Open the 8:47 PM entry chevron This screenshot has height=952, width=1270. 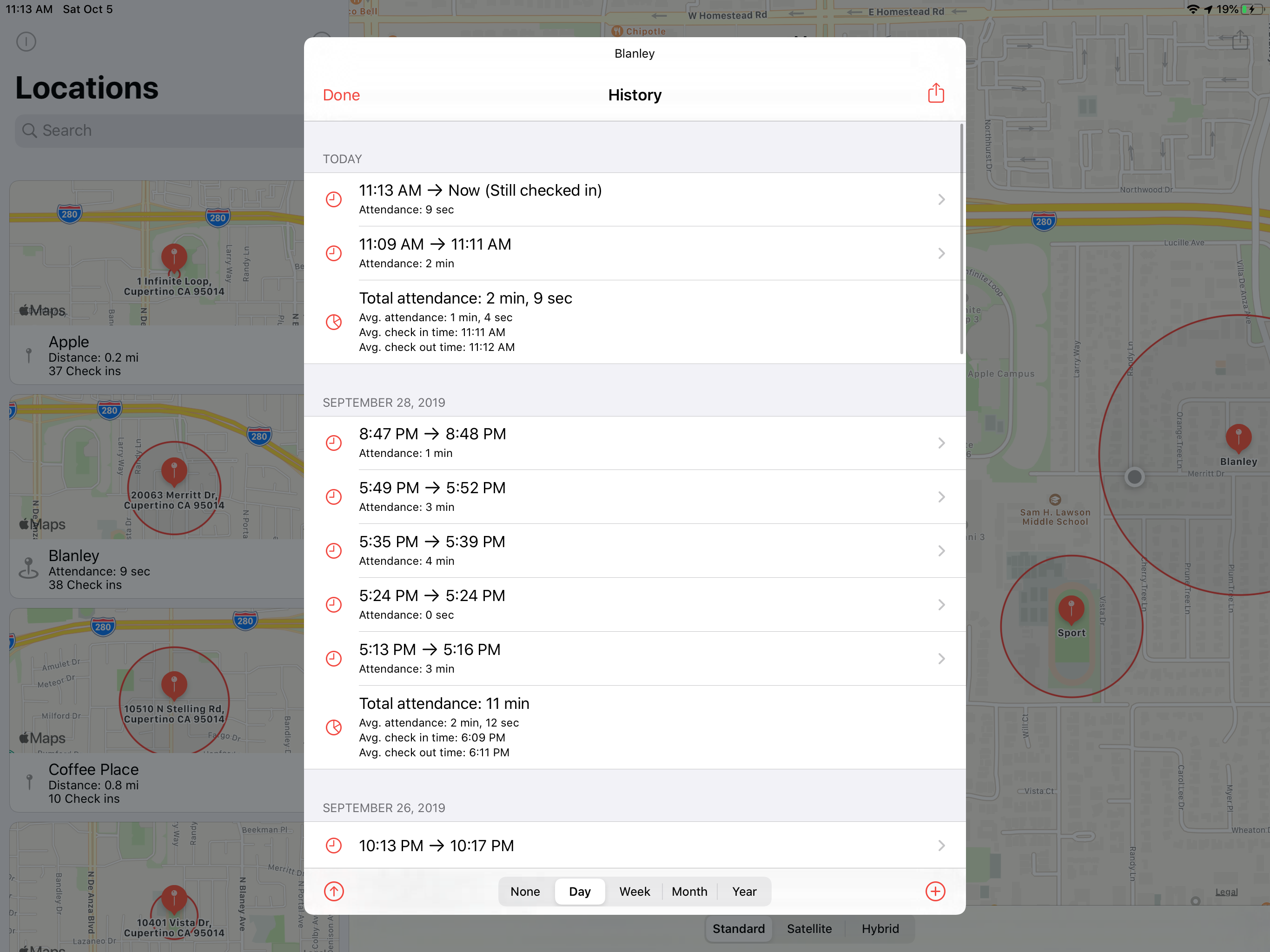pos(941,443)
